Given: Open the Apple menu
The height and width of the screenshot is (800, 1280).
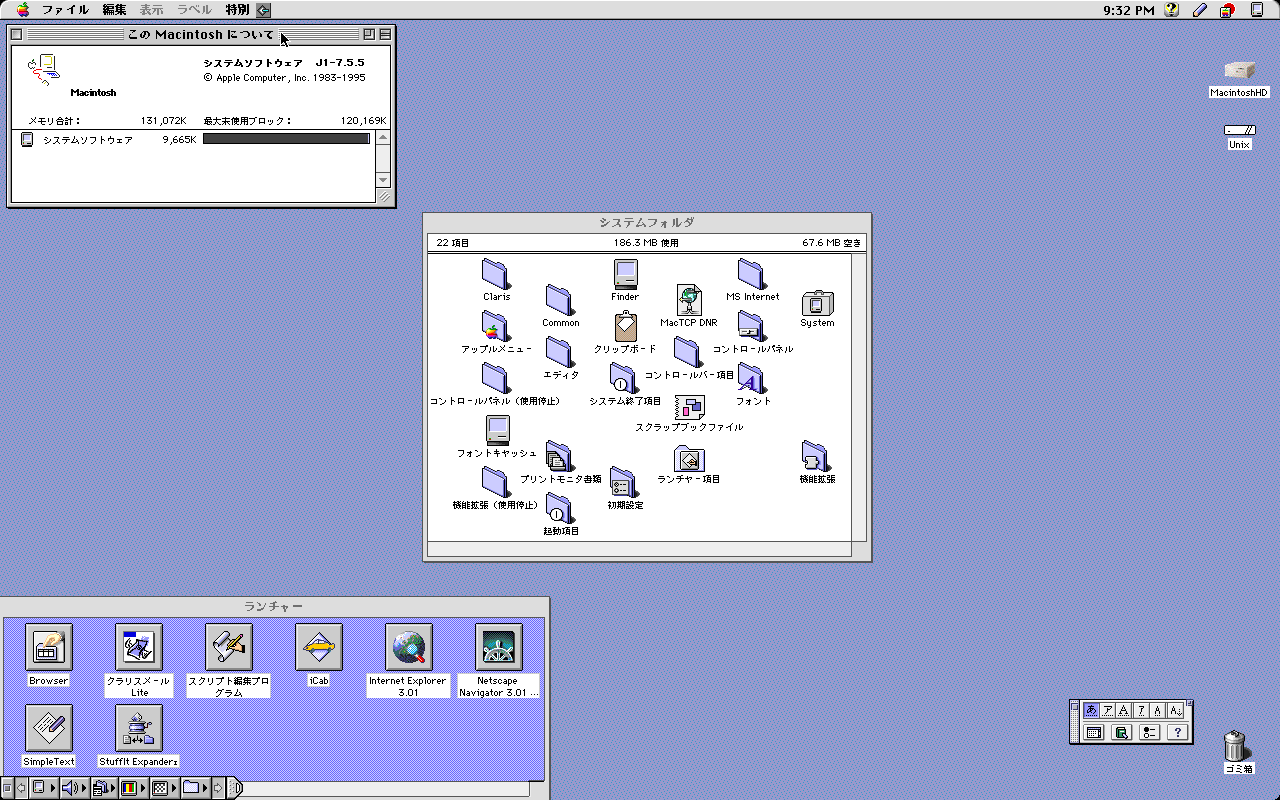Looking at the screenshot, I should 22,10.
